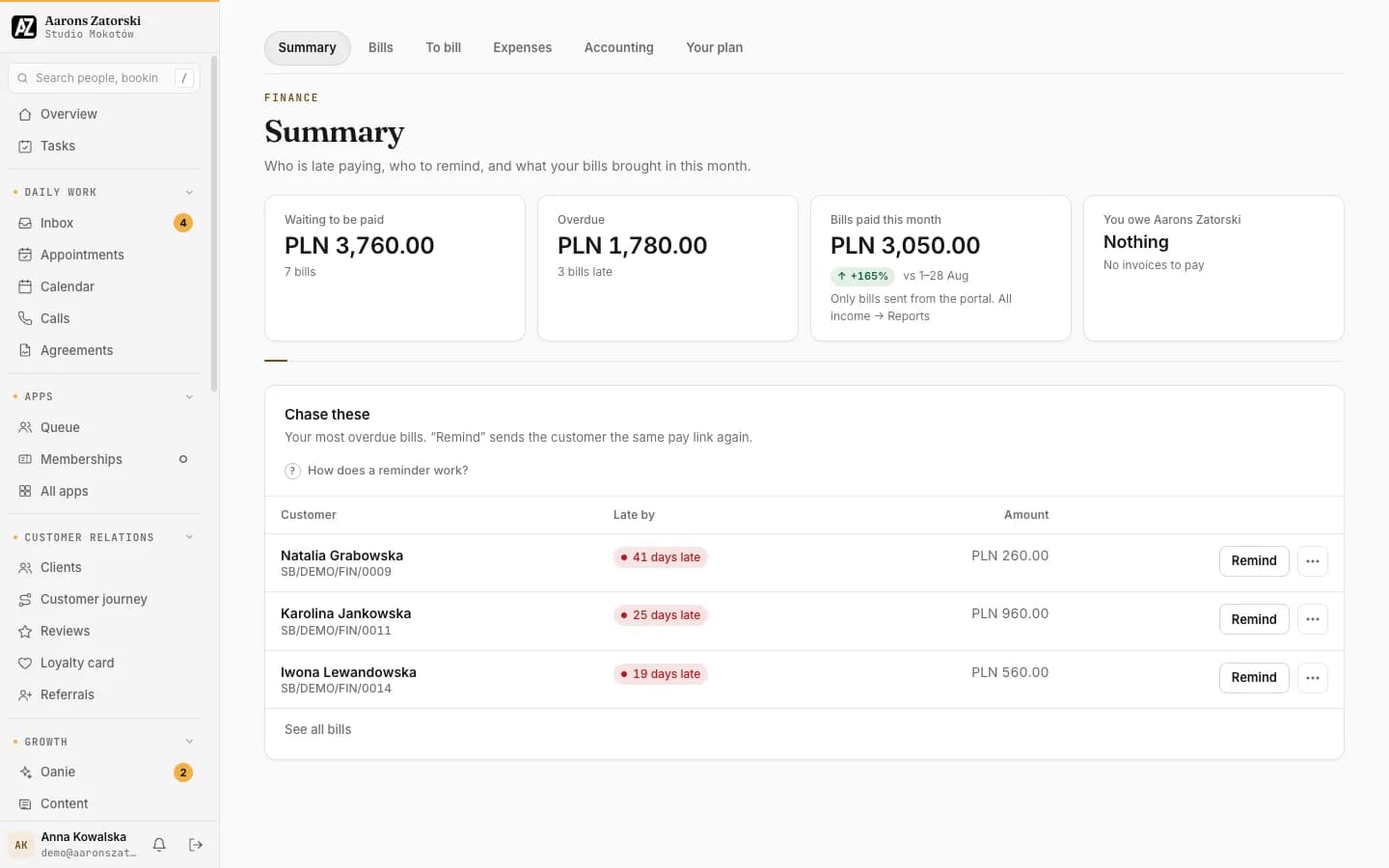Click the +165% growth badge
Viewport: 1389px width, 868px height.
(x=862, y=276)
